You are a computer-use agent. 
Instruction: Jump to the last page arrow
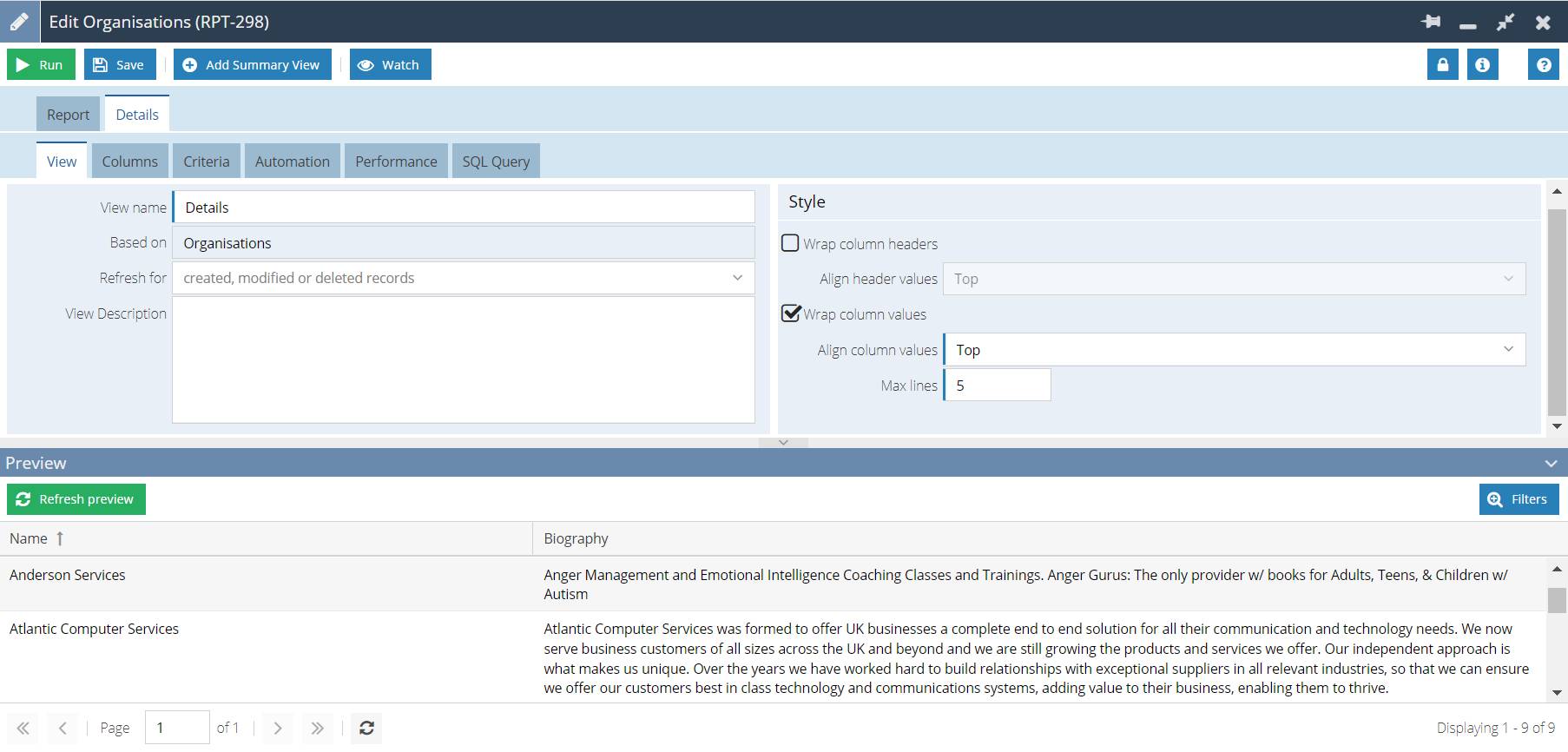(317, 728)
